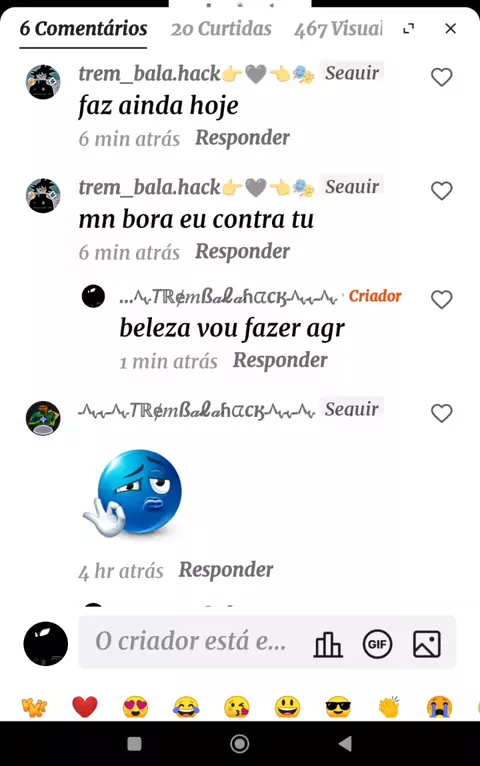
Task: Attach an image to the comment
Action: point(427,644)
